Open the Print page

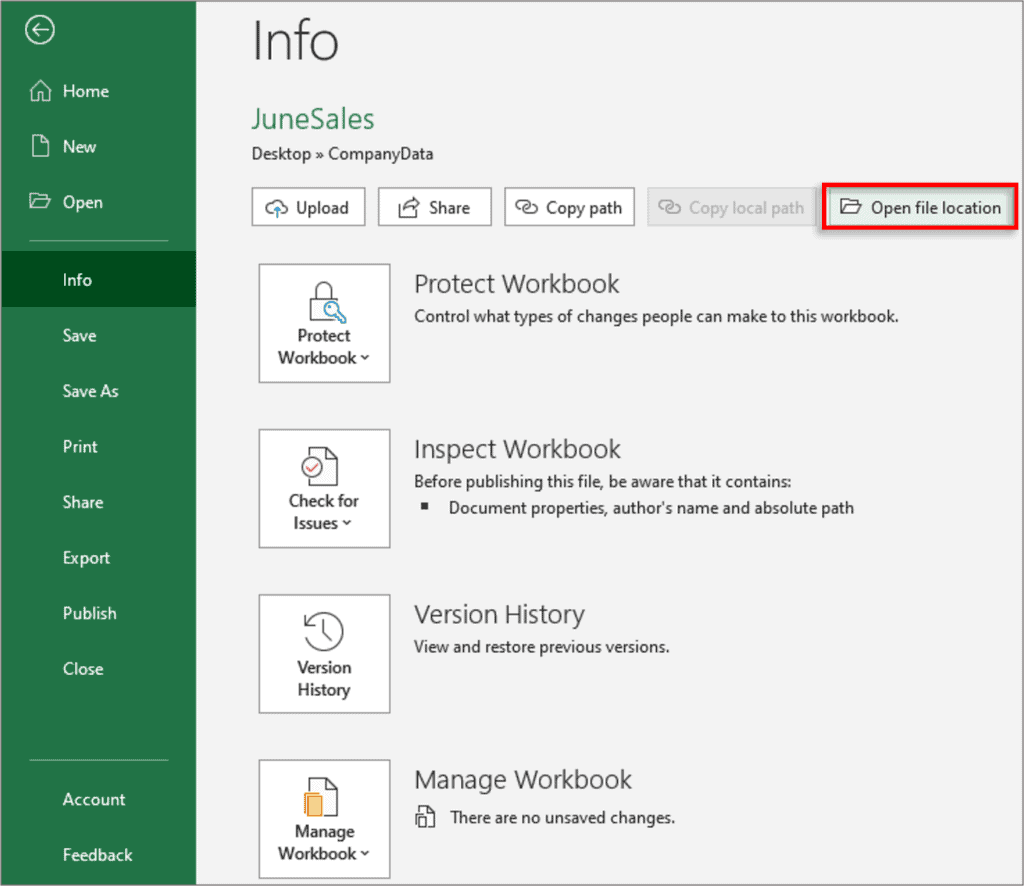pos(80,447)
